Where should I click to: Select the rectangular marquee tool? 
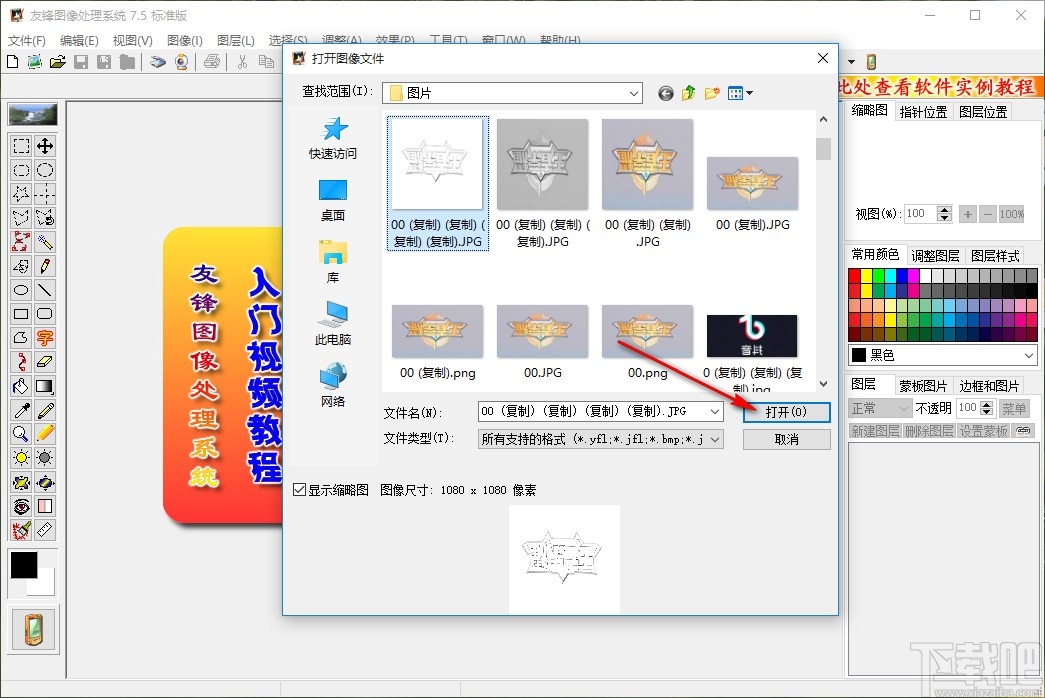coord(21,146)
